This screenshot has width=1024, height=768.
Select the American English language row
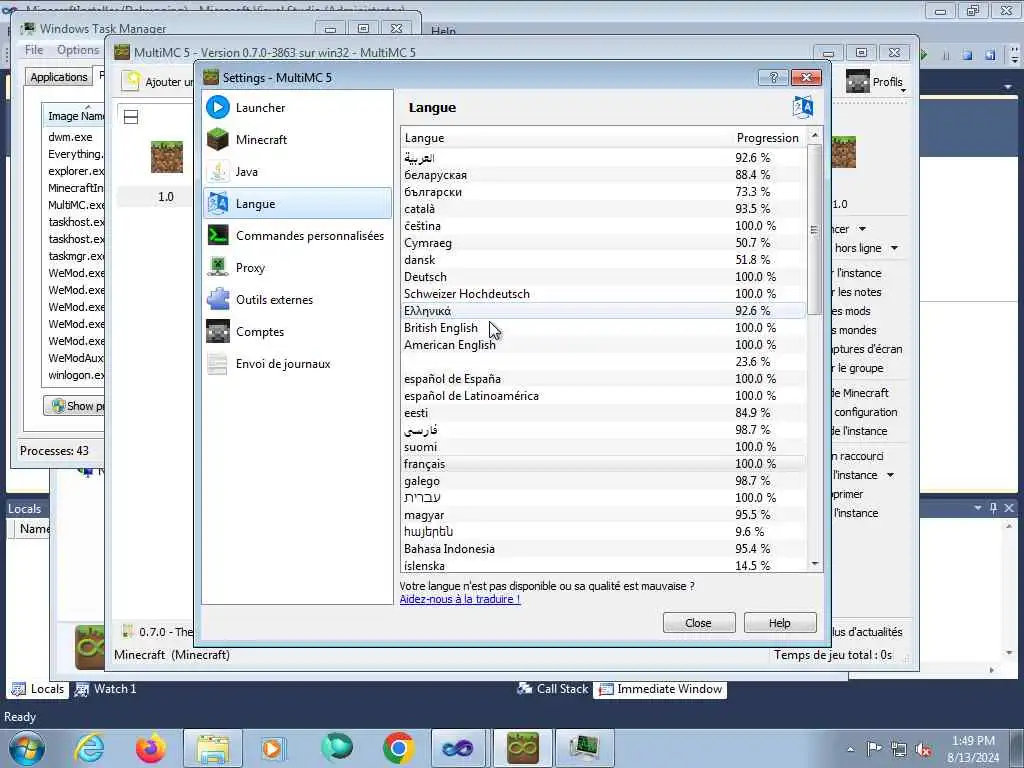(x=603, y=345)
